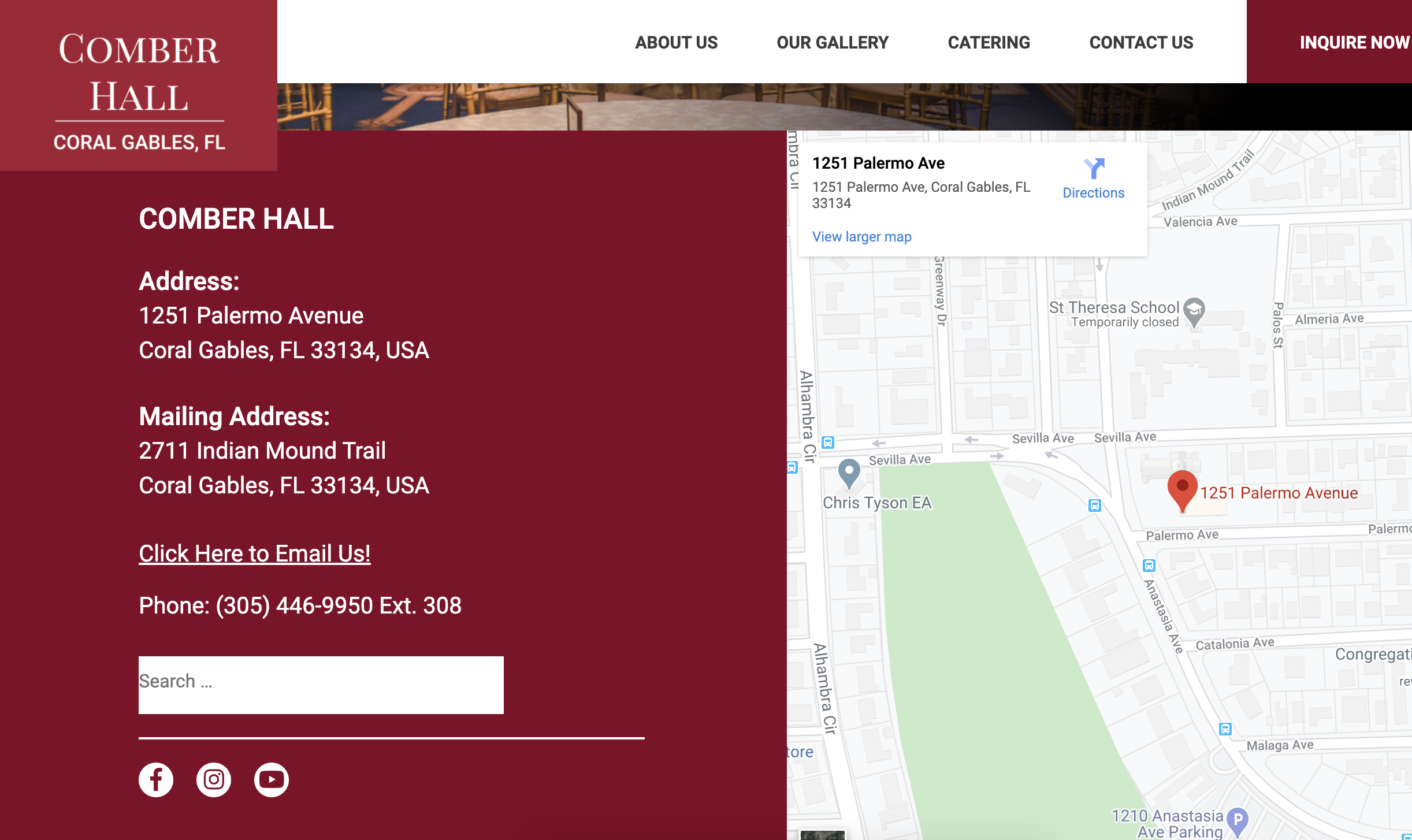Open the YouTube social icon
Viewport: 1412px width, 840px height.
[272, 780]
